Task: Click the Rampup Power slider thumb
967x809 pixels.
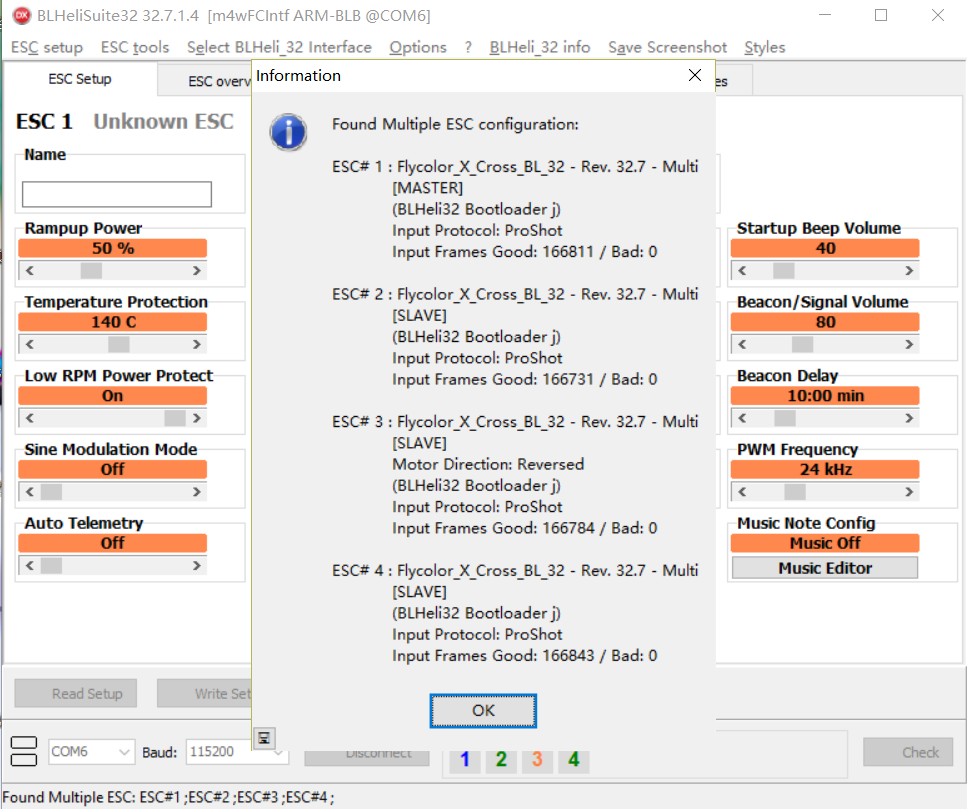Action: [x=91, y=270]
